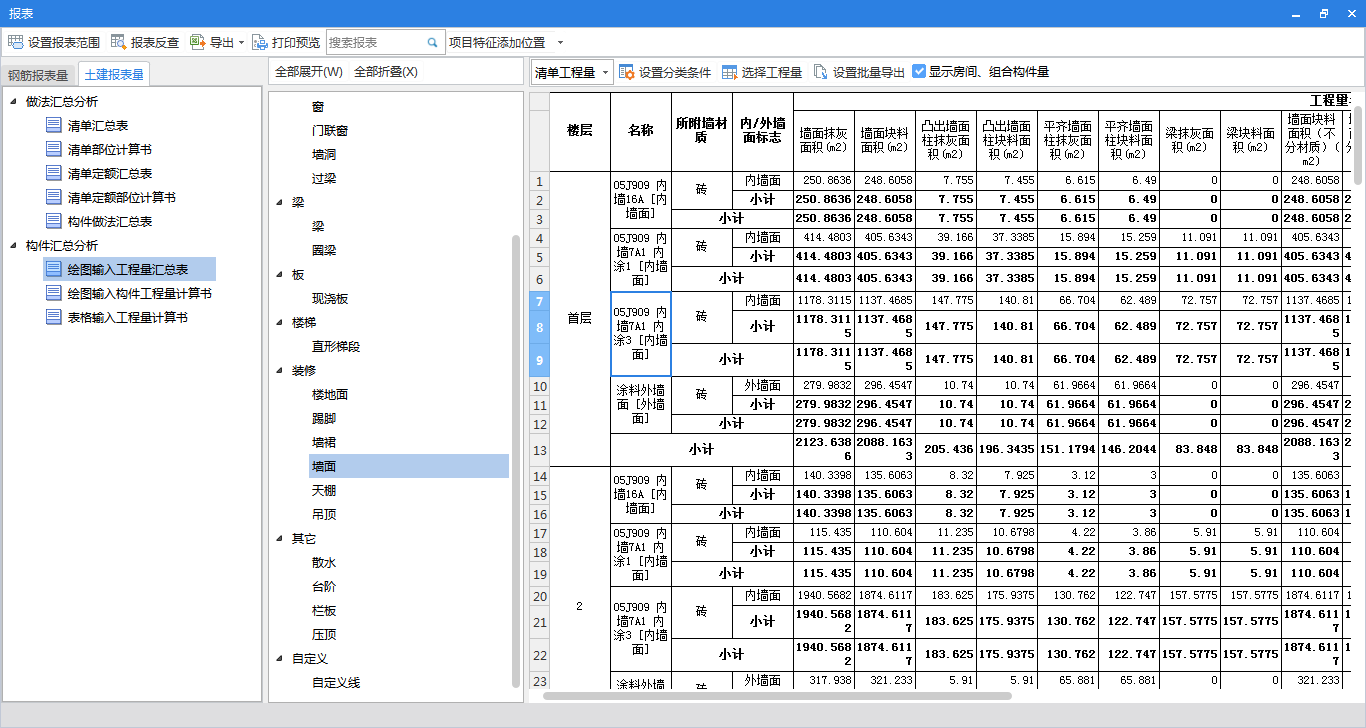This screenshot has height=728, width=1366.
Task: Collapse the 楼梯 category node
Action: [280, 322]
